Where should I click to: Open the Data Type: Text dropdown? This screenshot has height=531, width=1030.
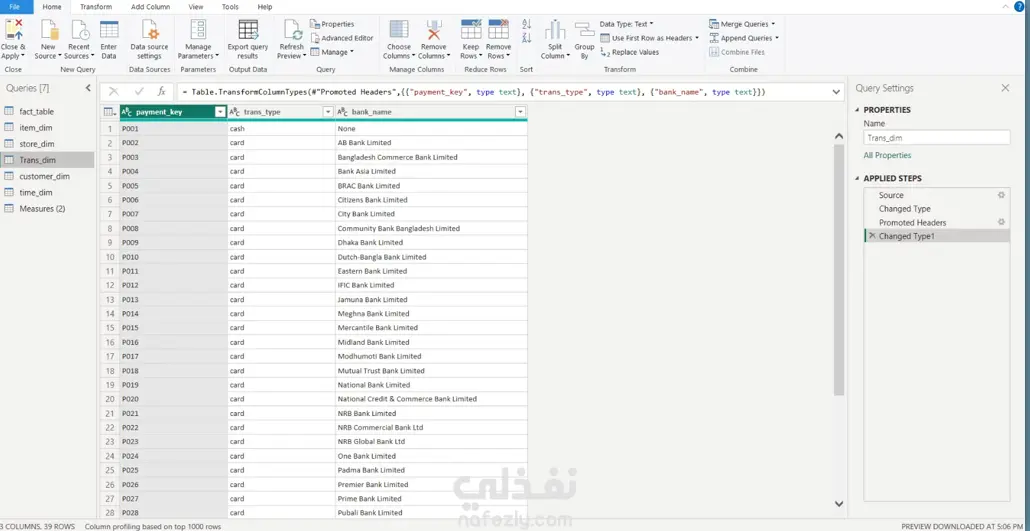click(627, 24)
